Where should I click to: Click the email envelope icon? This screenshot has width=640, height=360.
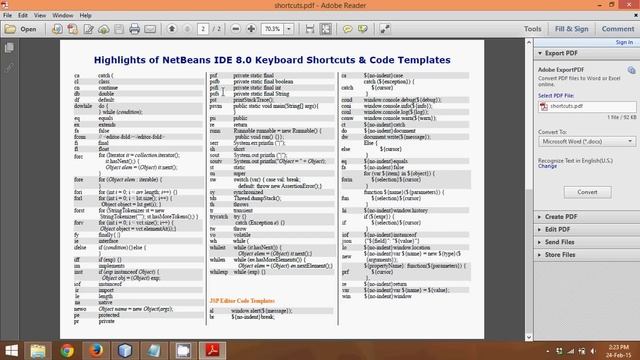point(150,29)
